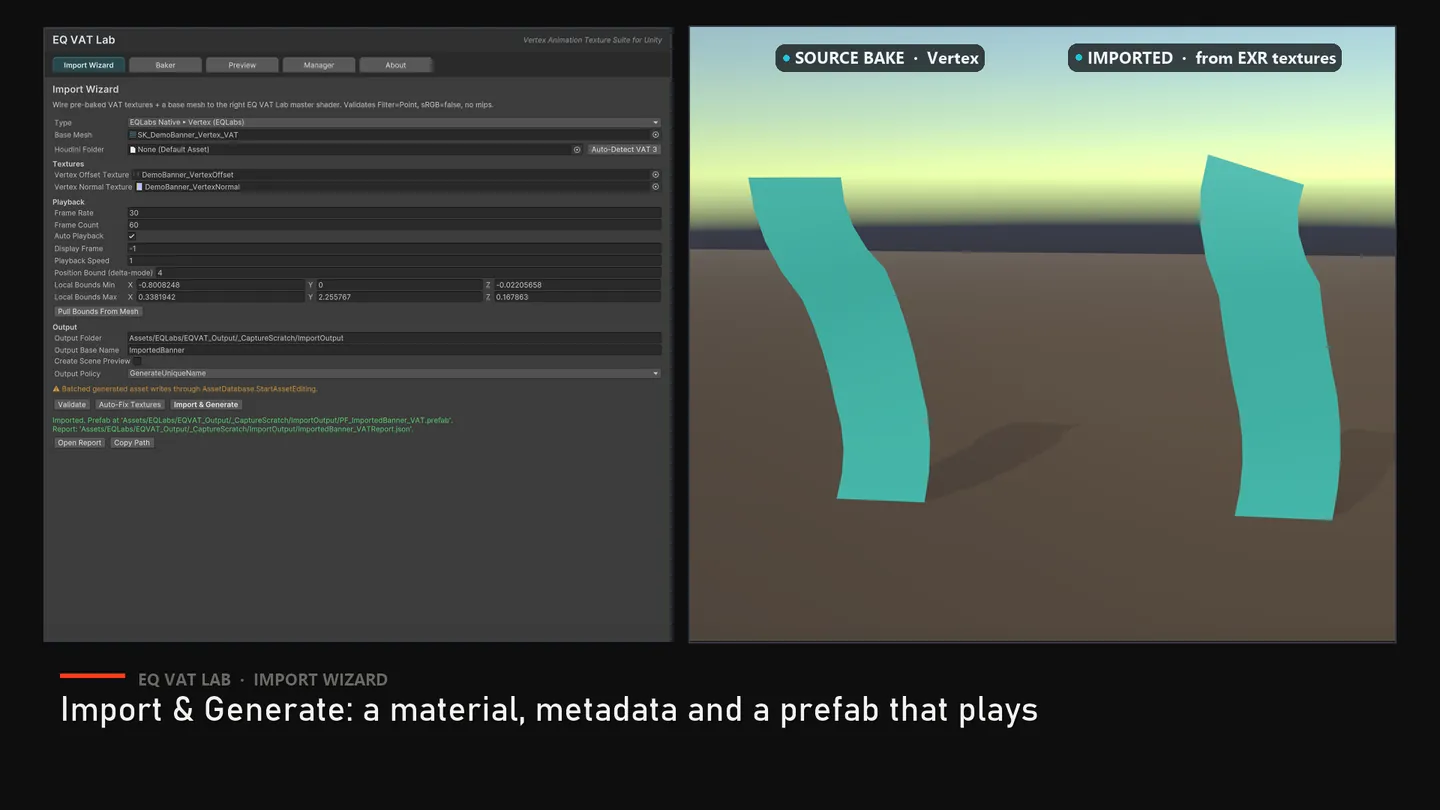Toggle the Auto Playback checkbox

[x=132, y=237]
